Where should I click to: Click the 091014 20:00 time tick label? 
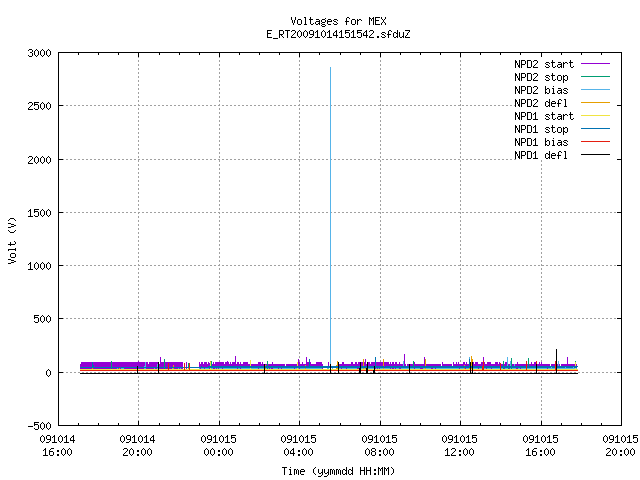138,446
